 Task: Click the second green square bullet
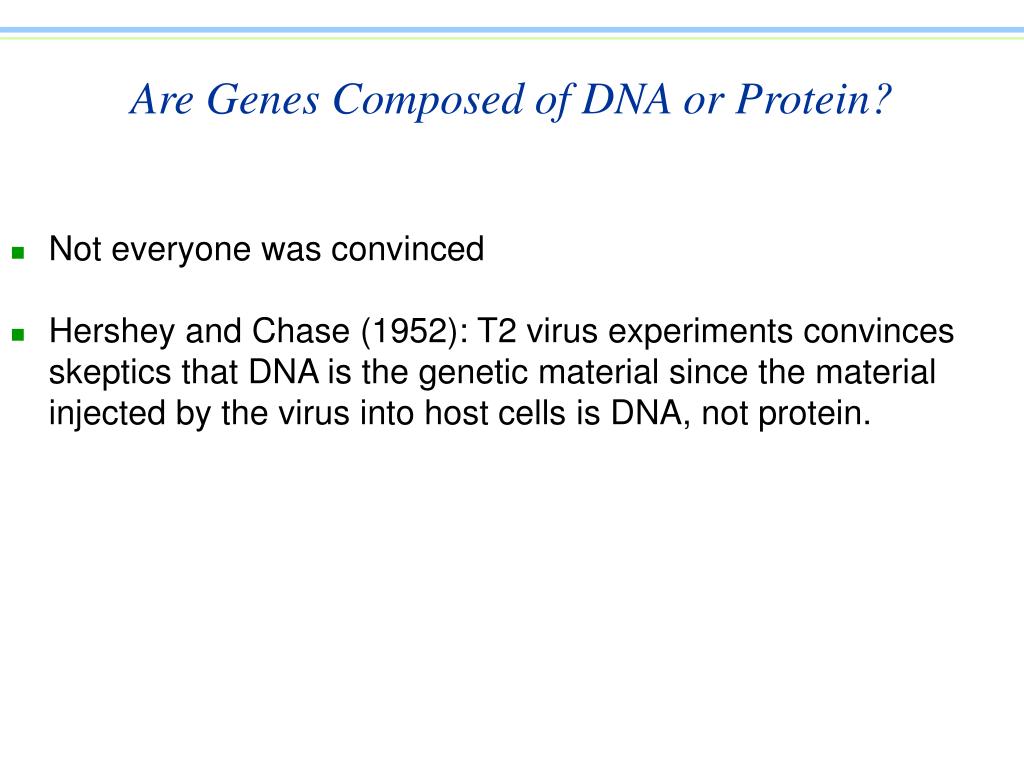[18, 335]
